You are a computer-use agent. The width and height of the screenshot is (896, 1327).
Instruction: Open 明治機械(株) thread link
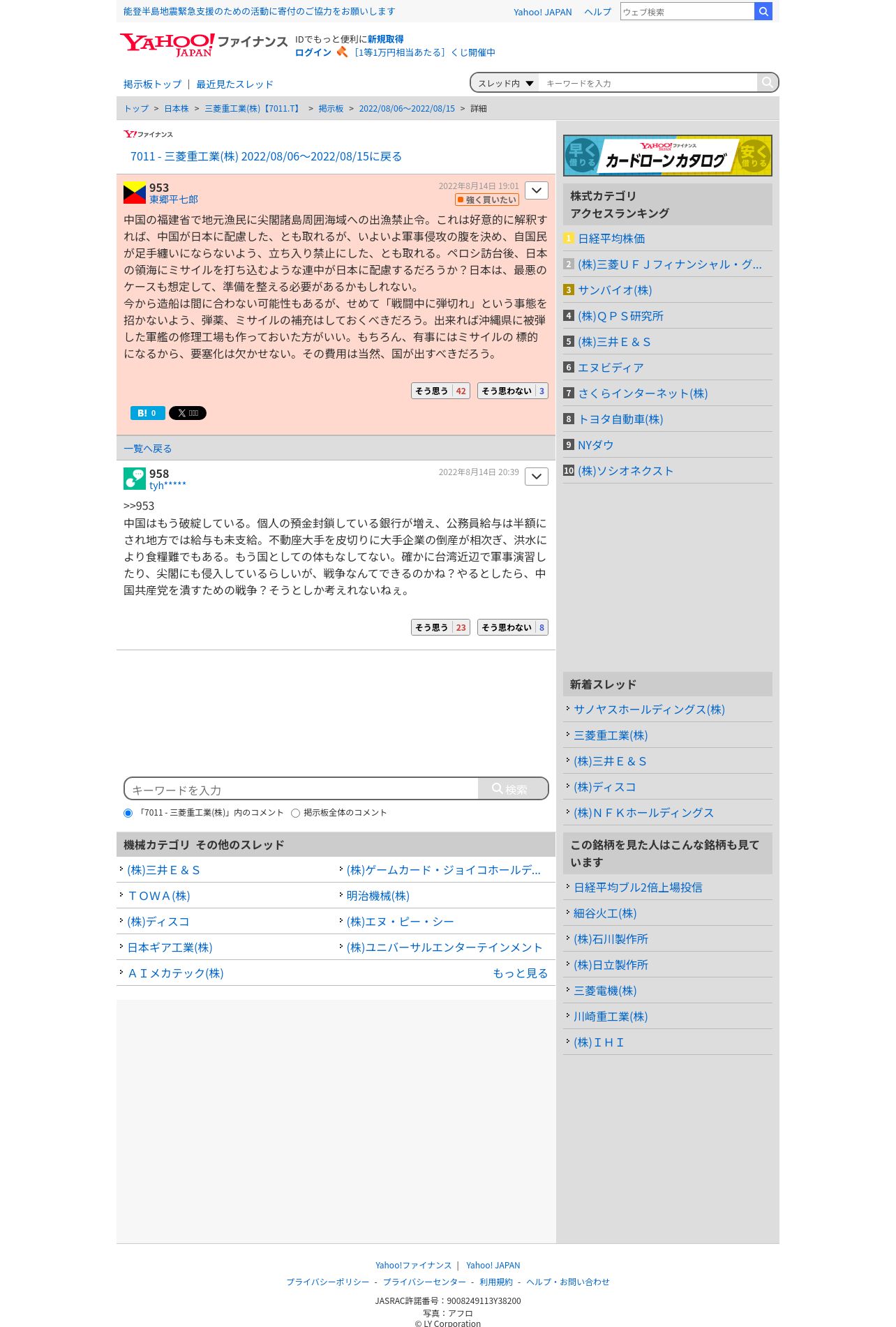point(378,896)
